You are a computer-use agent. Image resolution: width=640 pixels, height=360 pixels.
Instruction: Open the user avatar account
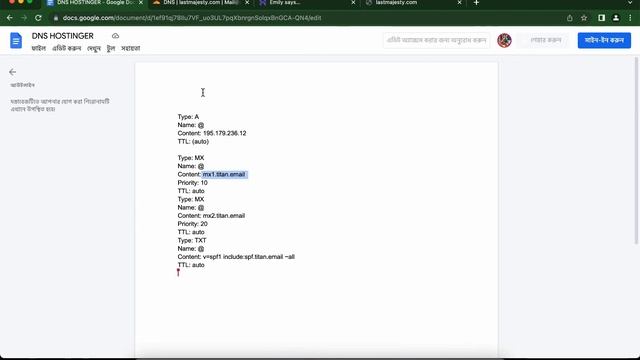click(x=504, y=40)
